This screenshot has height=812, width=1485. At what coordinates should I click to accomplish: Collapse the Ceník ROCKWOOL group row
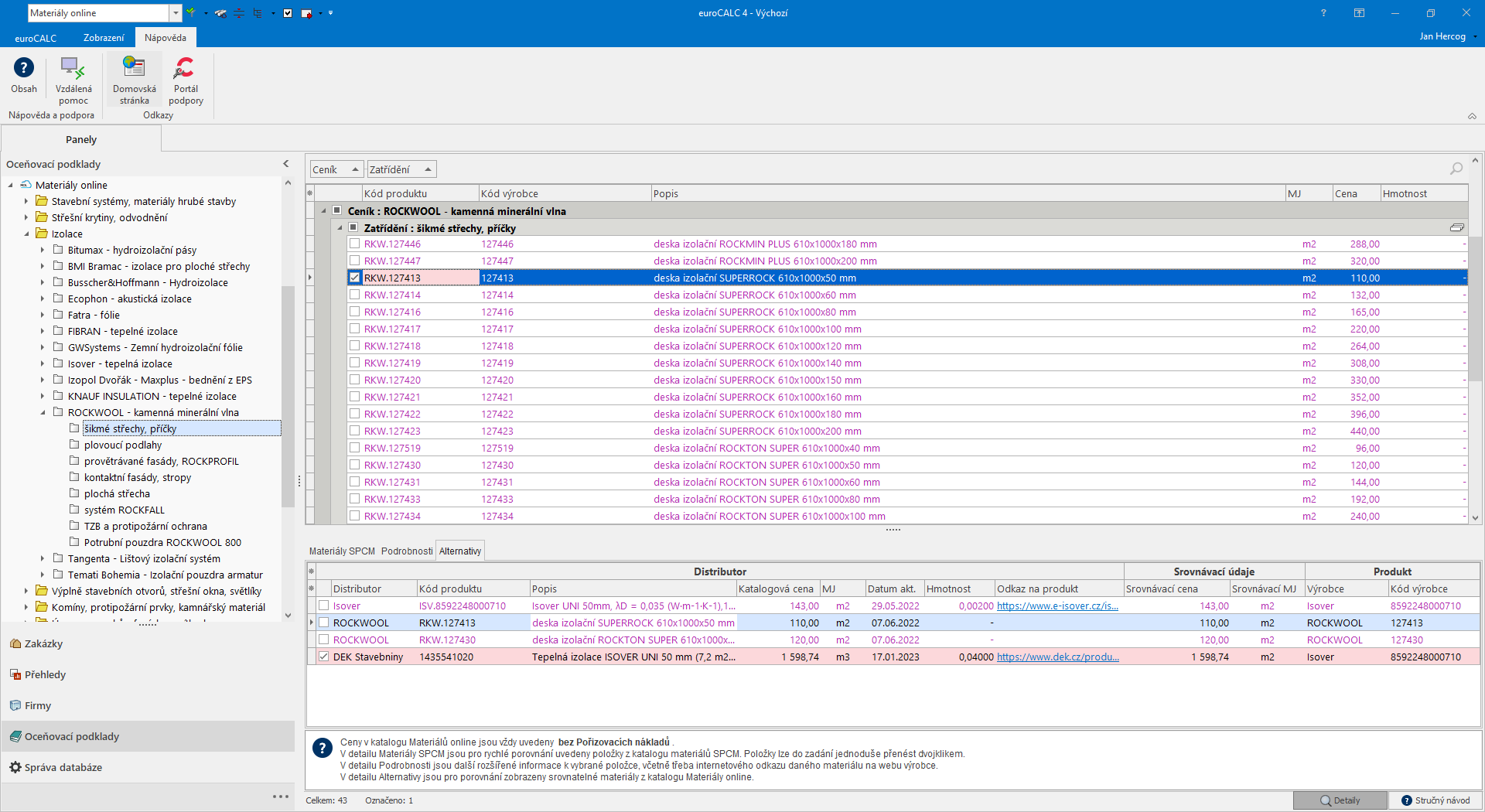point(324,210)
